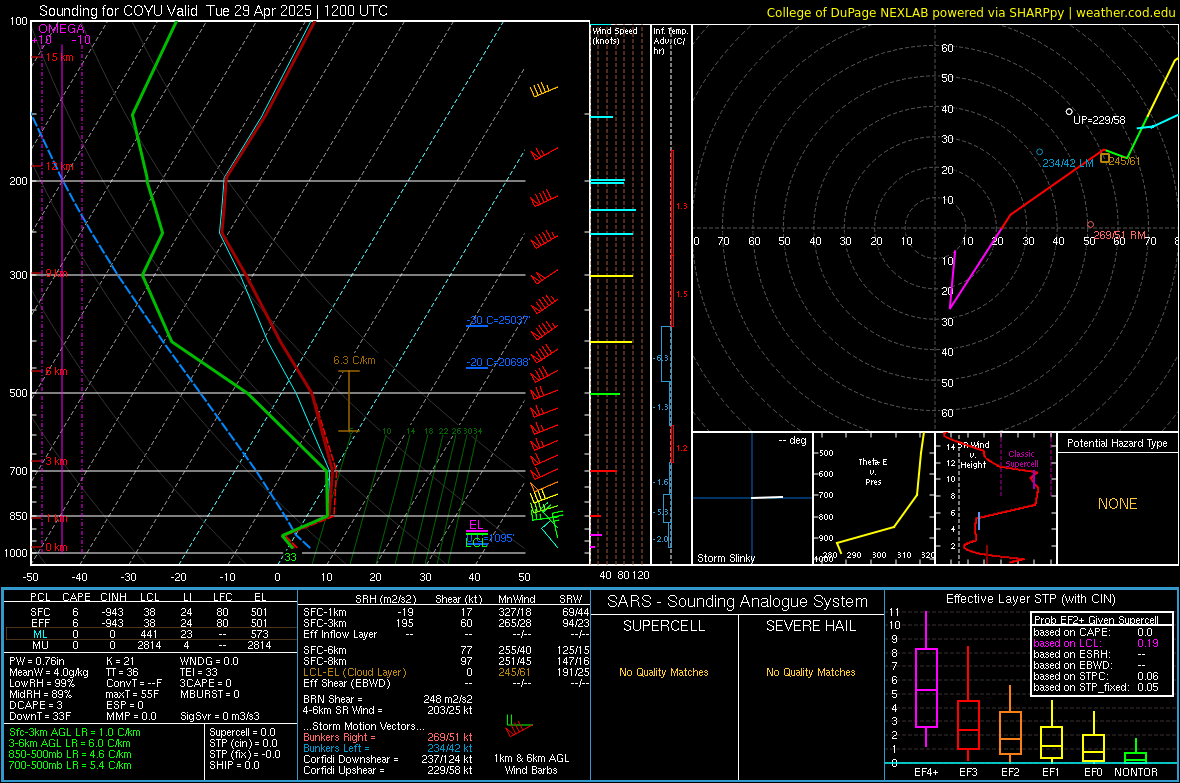The image size is (1180, 783).
Task: Click 'No Quality Matches' under SEVERE HAIL
Action: pos(810,672)
